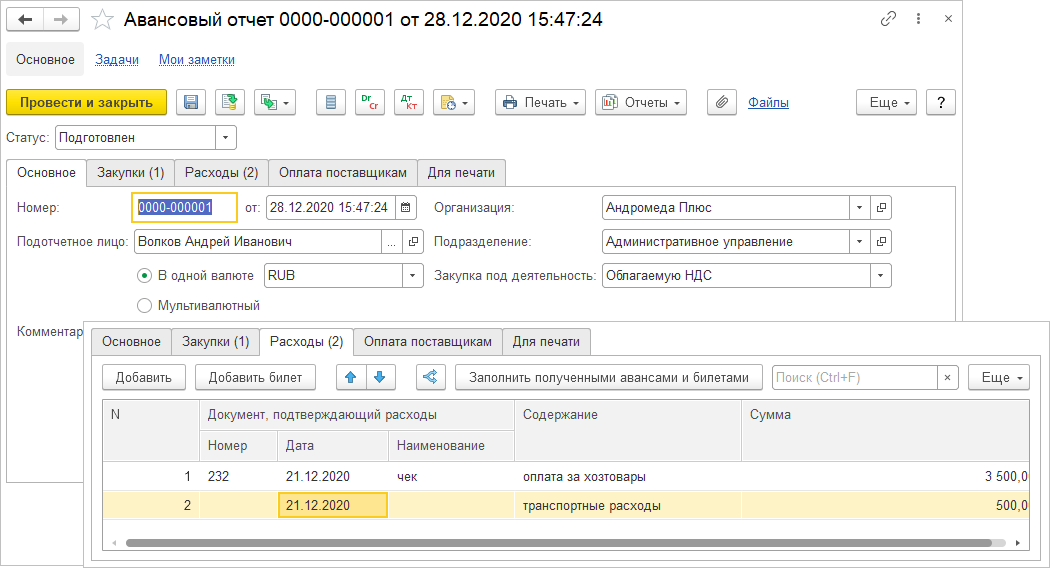Go back with the left arrow button
The height and width of the screenshot is (571, 1055).
tap(26, 20)
